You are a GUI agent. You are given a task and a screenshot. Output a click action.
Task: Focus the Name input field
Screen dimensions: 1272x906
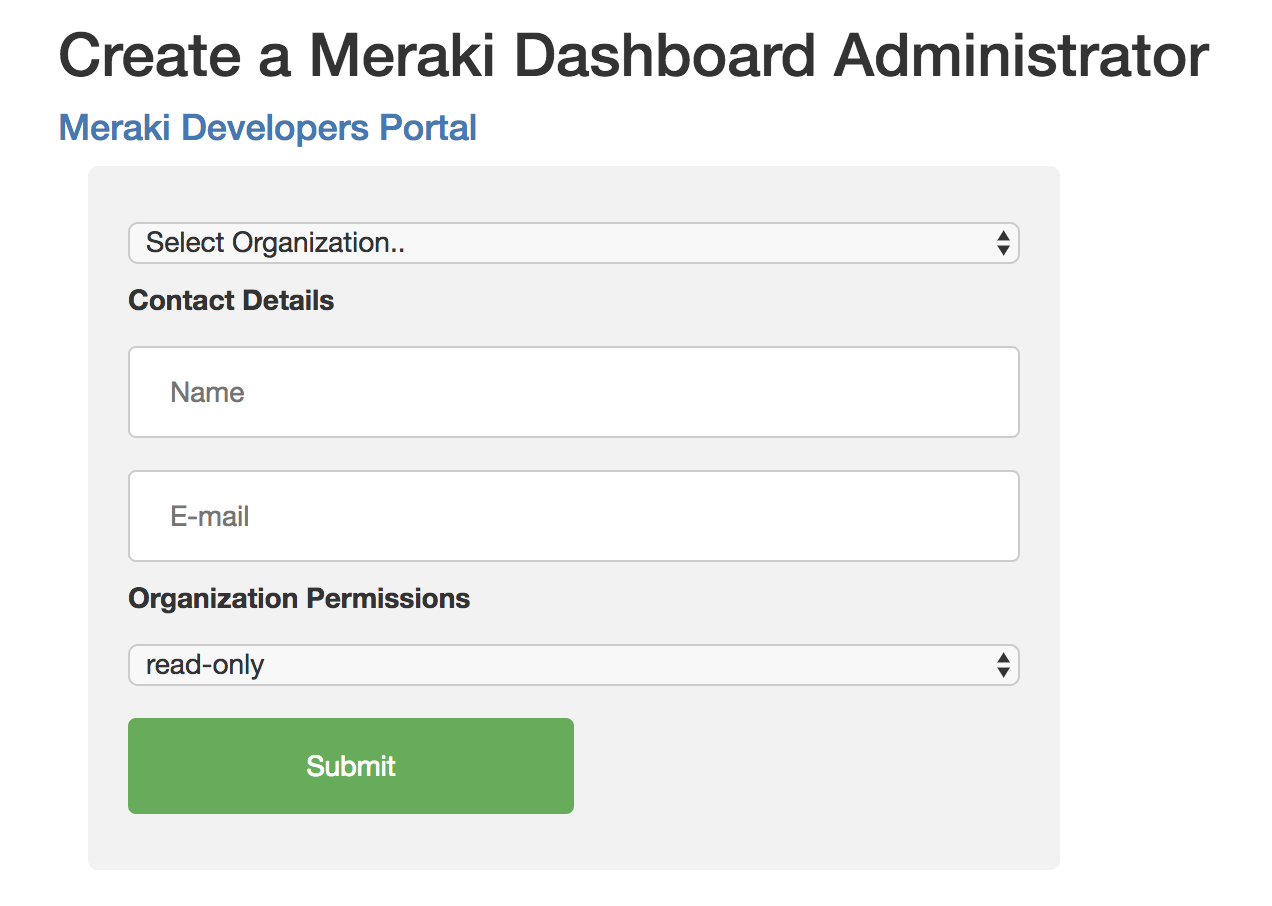(x=573, y=392)
